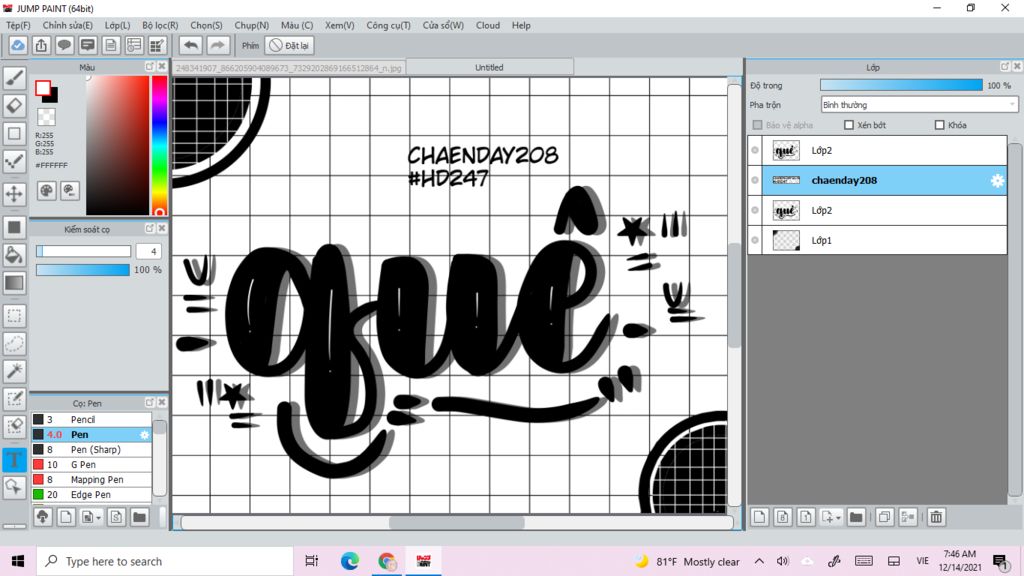Duplicate layer using the copy icon
The image size is (1024, 576).
[884, 517]
